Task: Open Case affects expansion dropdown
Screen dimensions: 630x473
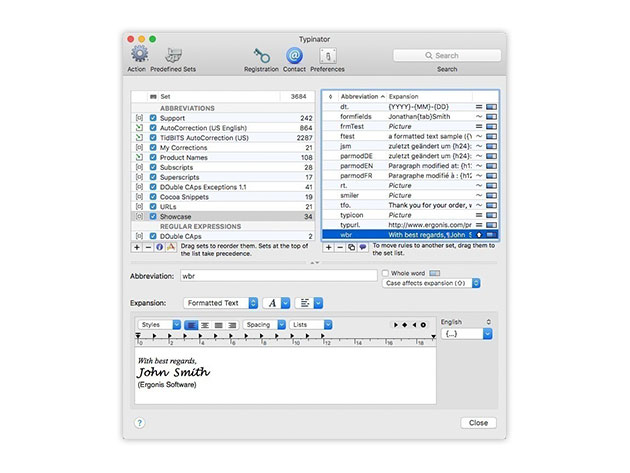Action: 431,283
